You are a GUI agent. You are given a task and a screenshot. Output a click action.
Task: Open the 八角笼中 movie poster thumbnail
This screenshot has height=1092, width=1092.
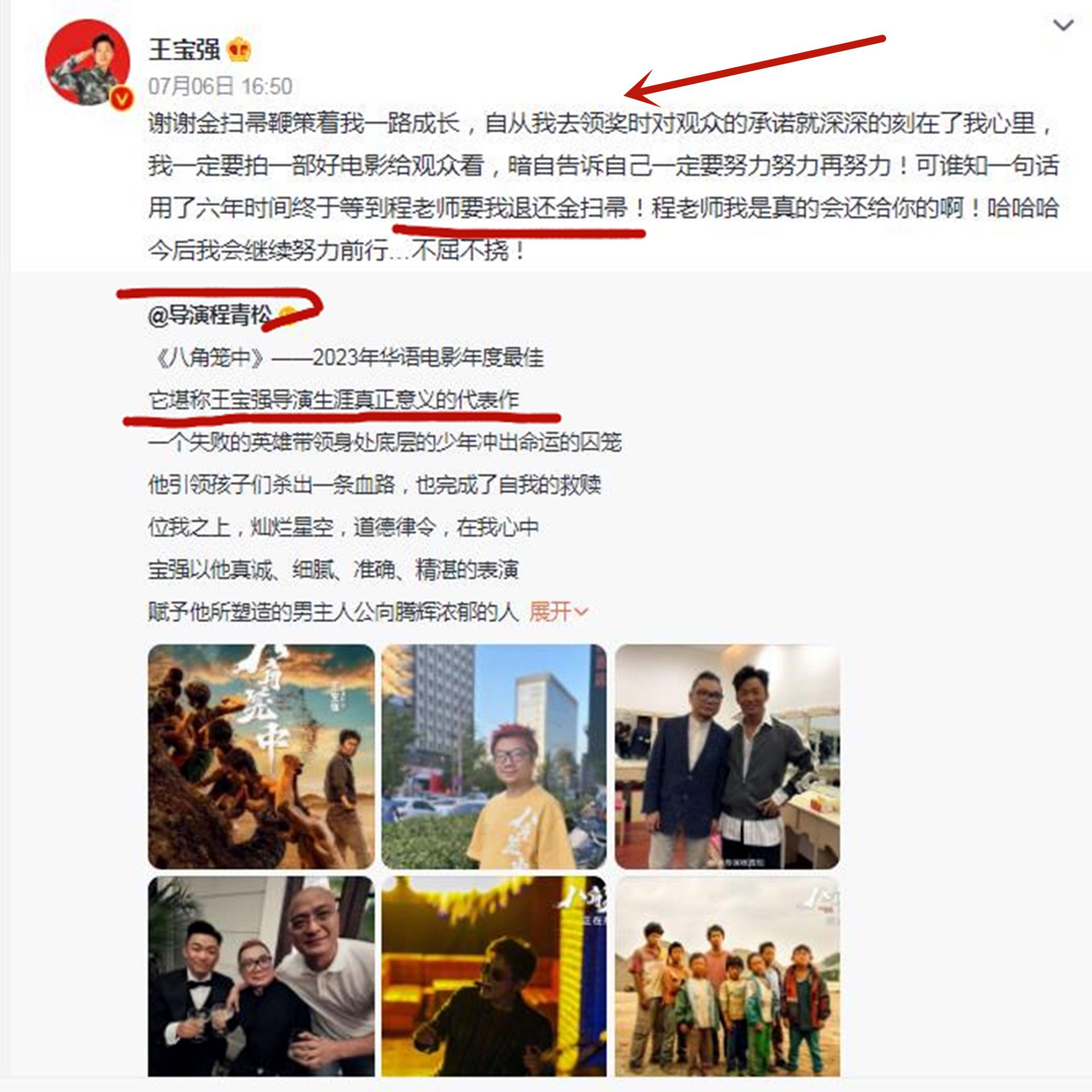click(x=261, y=756)
